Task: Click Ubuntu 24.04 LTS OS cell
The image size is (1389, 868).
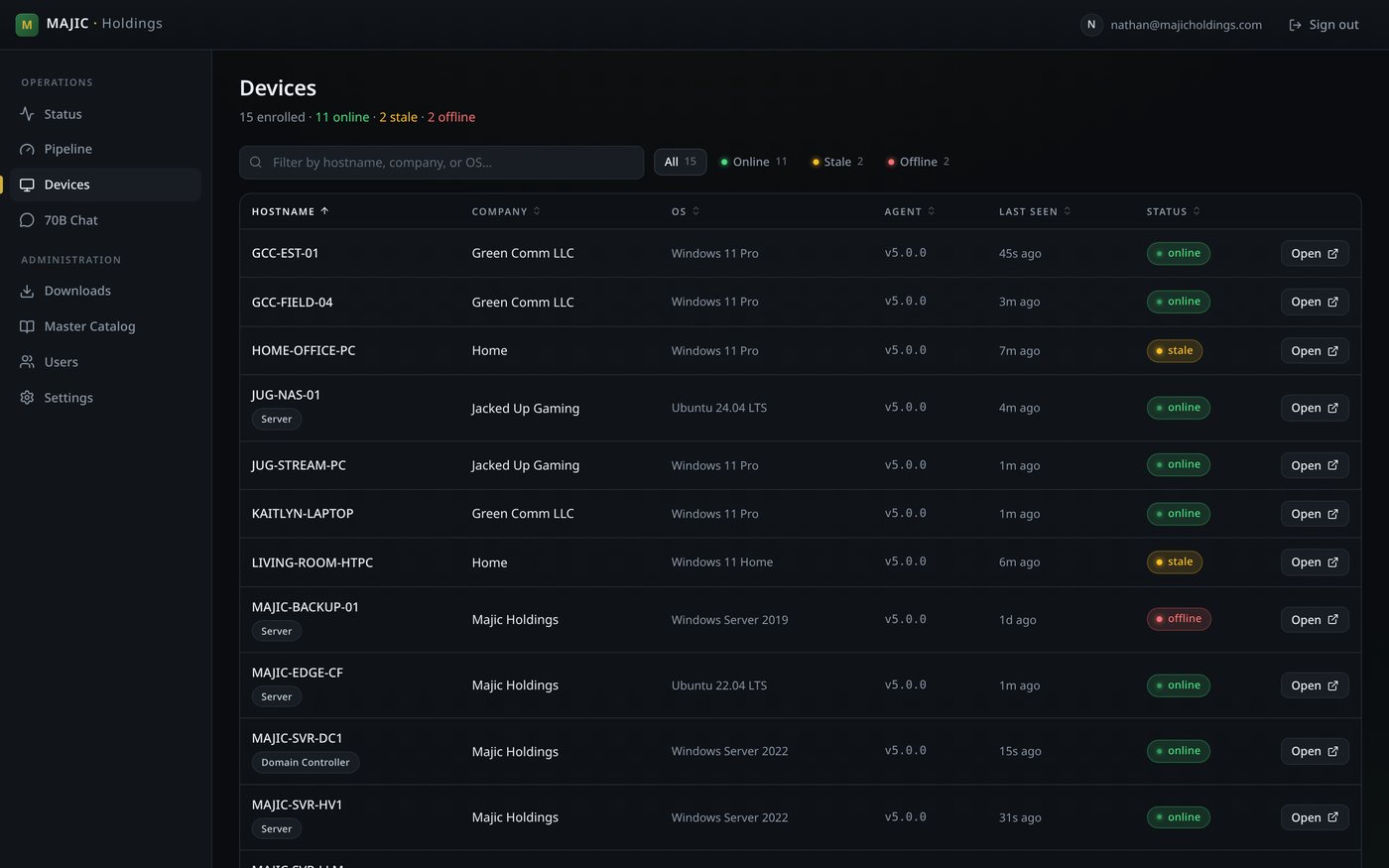Action: click(x=719, y=408)
